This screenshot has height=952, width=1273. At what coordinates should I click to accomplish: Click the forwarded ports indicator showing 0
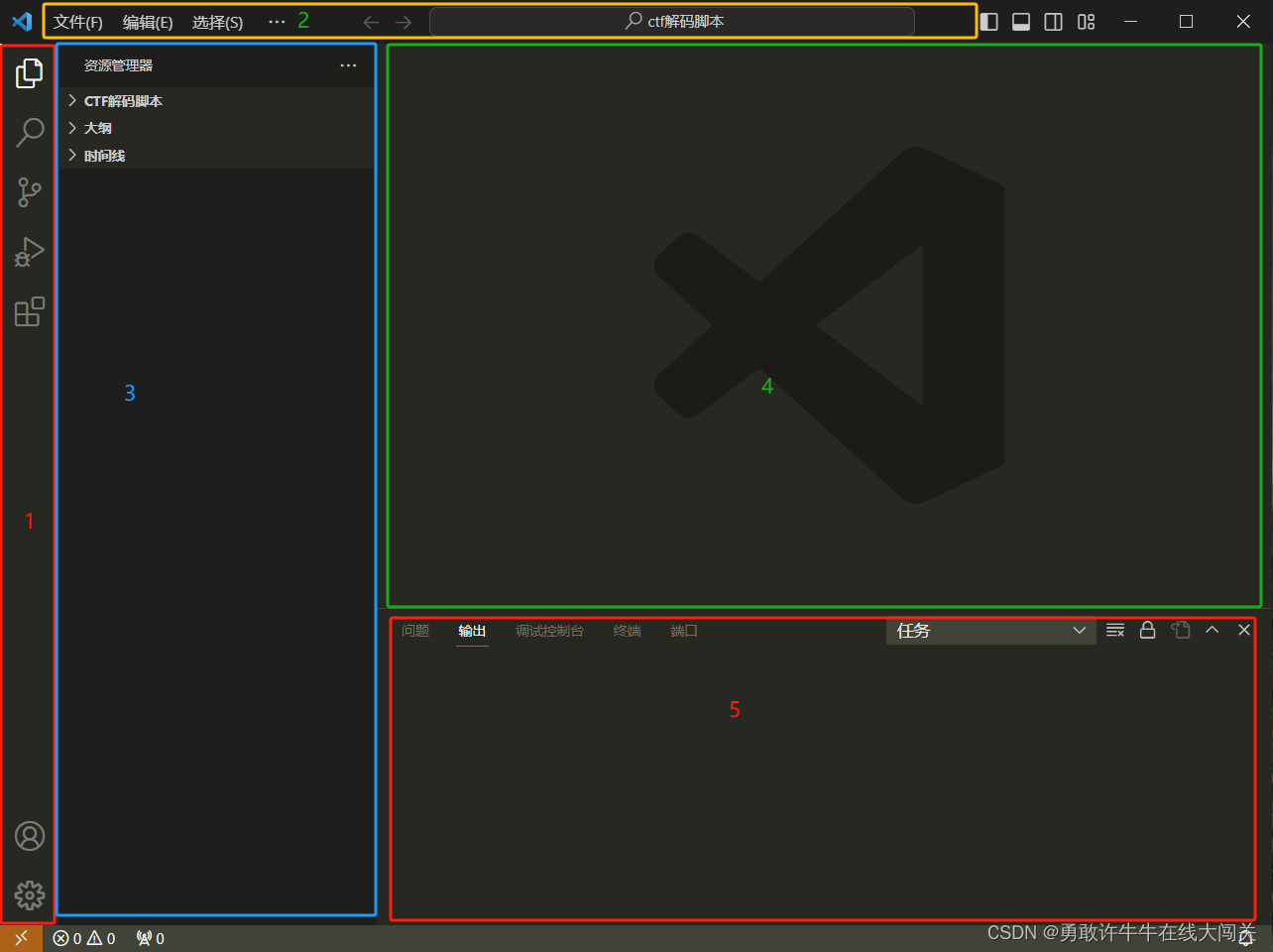point(151,938)
